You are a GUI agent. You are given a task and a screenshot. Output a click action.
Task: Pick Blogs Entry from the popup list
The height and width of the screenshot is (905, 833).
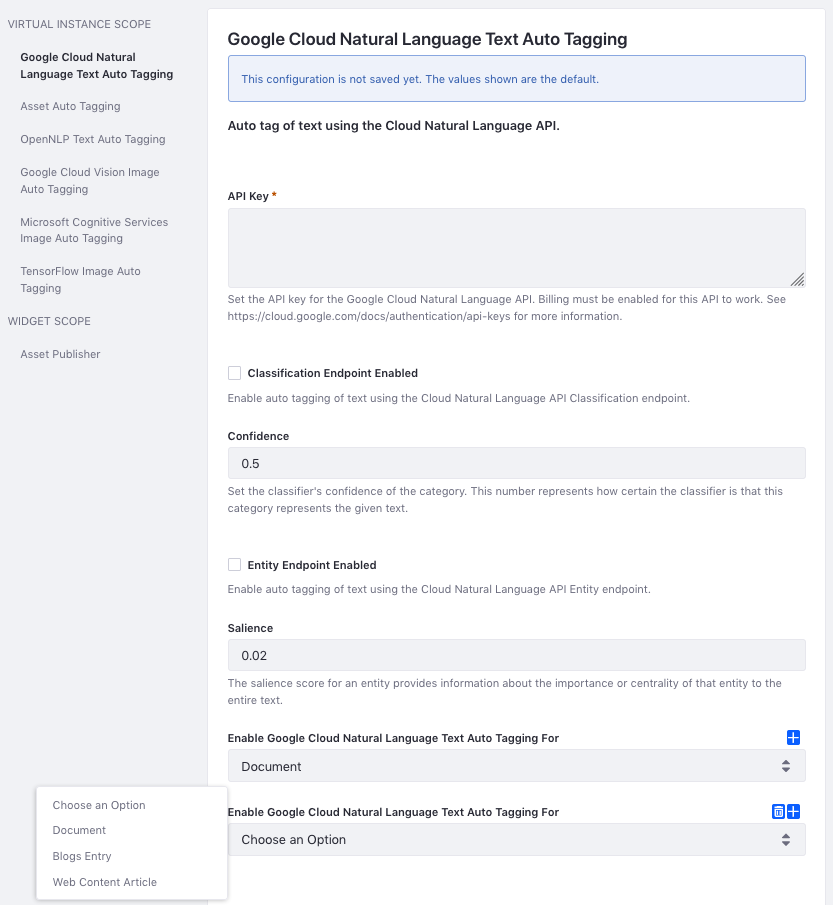[x=82, y=856]
